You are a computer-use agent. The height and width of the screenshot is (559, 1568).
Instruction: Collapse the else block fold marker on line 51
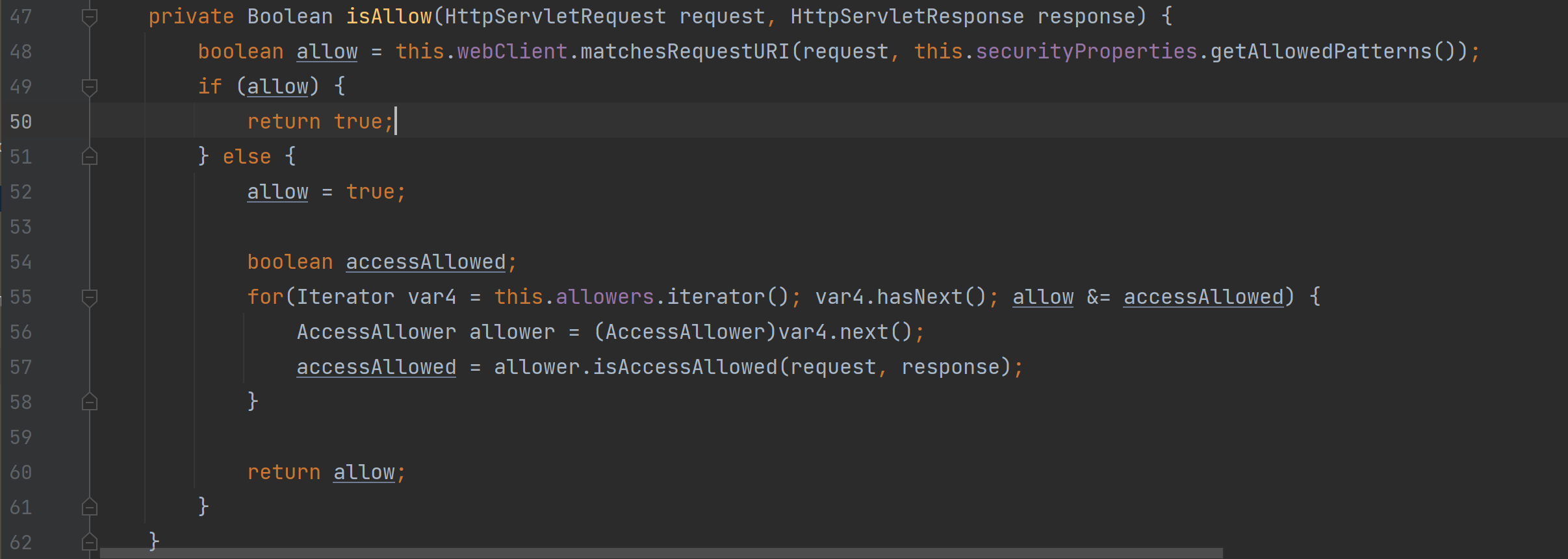click(x=90, y=157)
